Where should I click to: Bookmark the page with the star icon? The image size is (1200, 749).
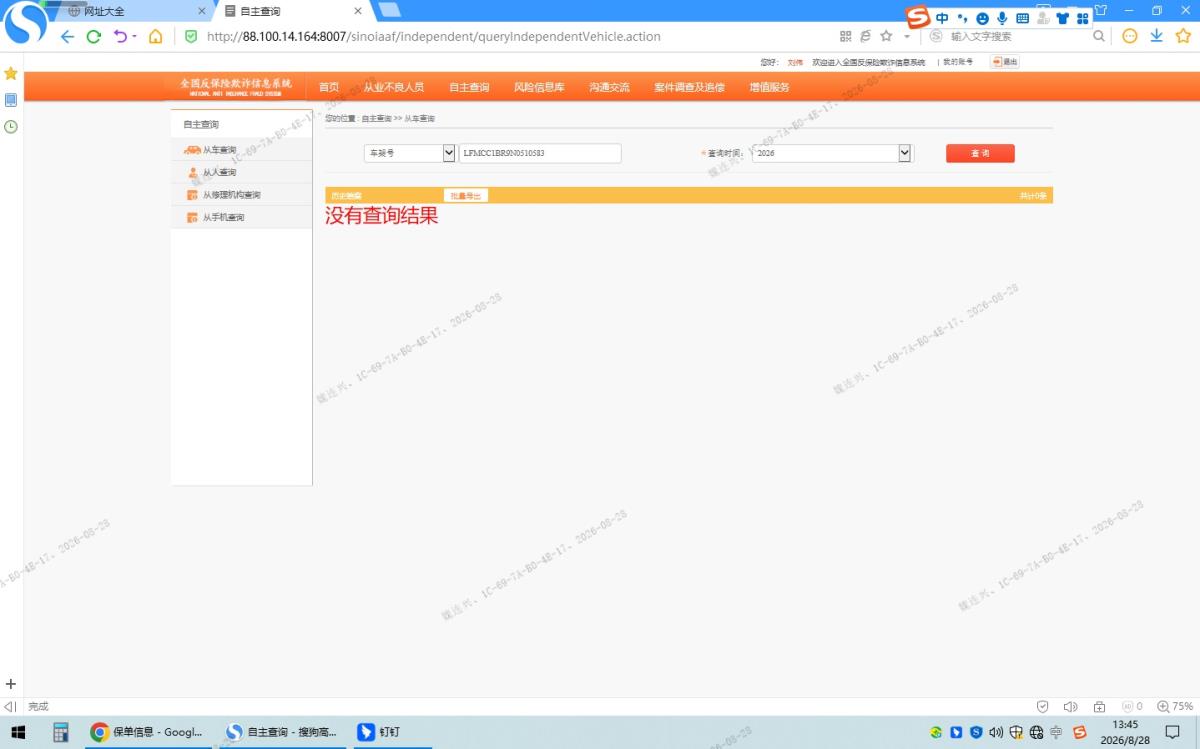(x=886, y=36)
